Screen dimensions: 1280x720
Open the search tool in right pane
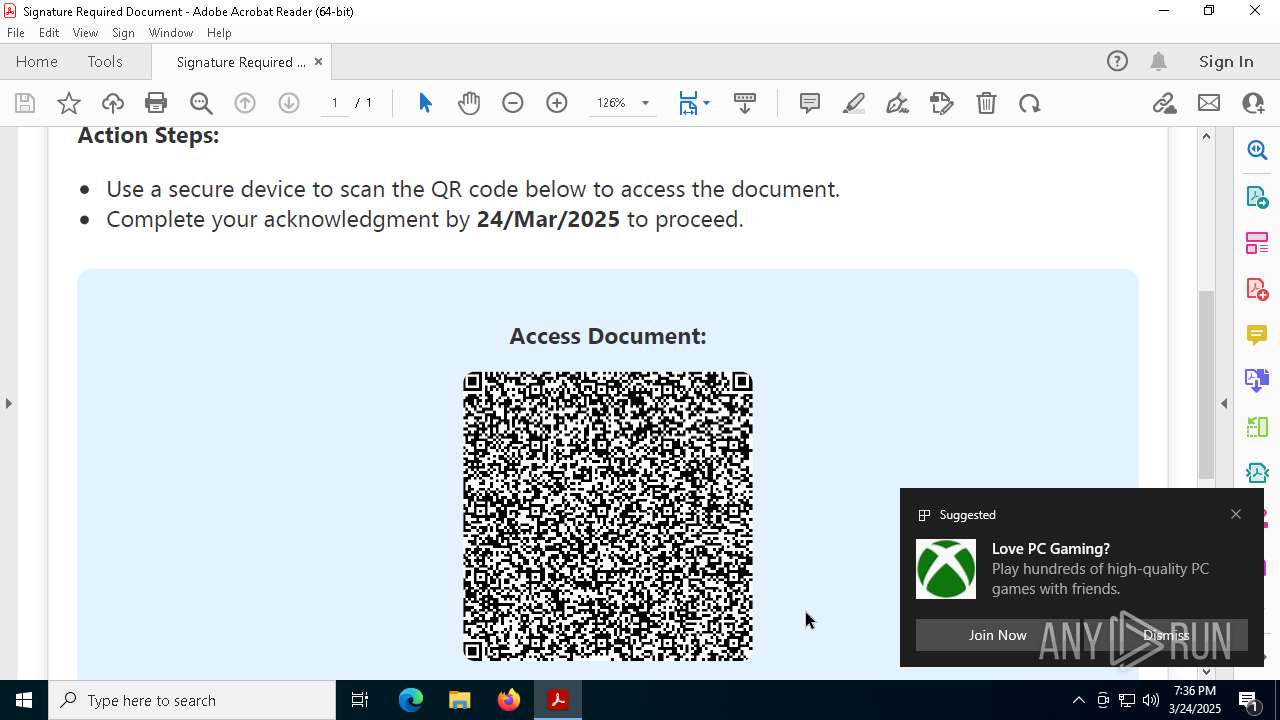point(1257,150)
